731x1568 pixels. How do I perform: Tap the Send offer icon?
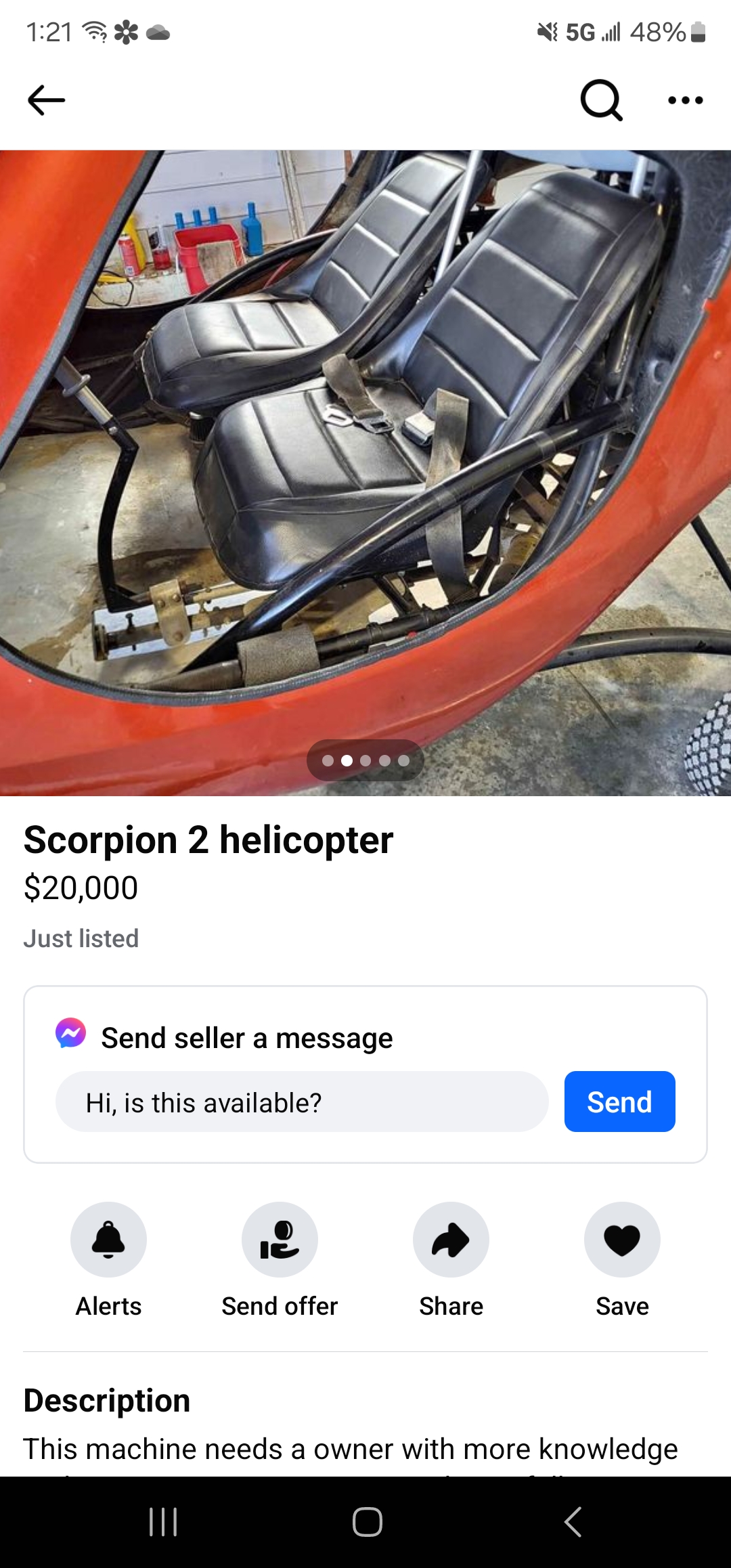(280, 1240)
